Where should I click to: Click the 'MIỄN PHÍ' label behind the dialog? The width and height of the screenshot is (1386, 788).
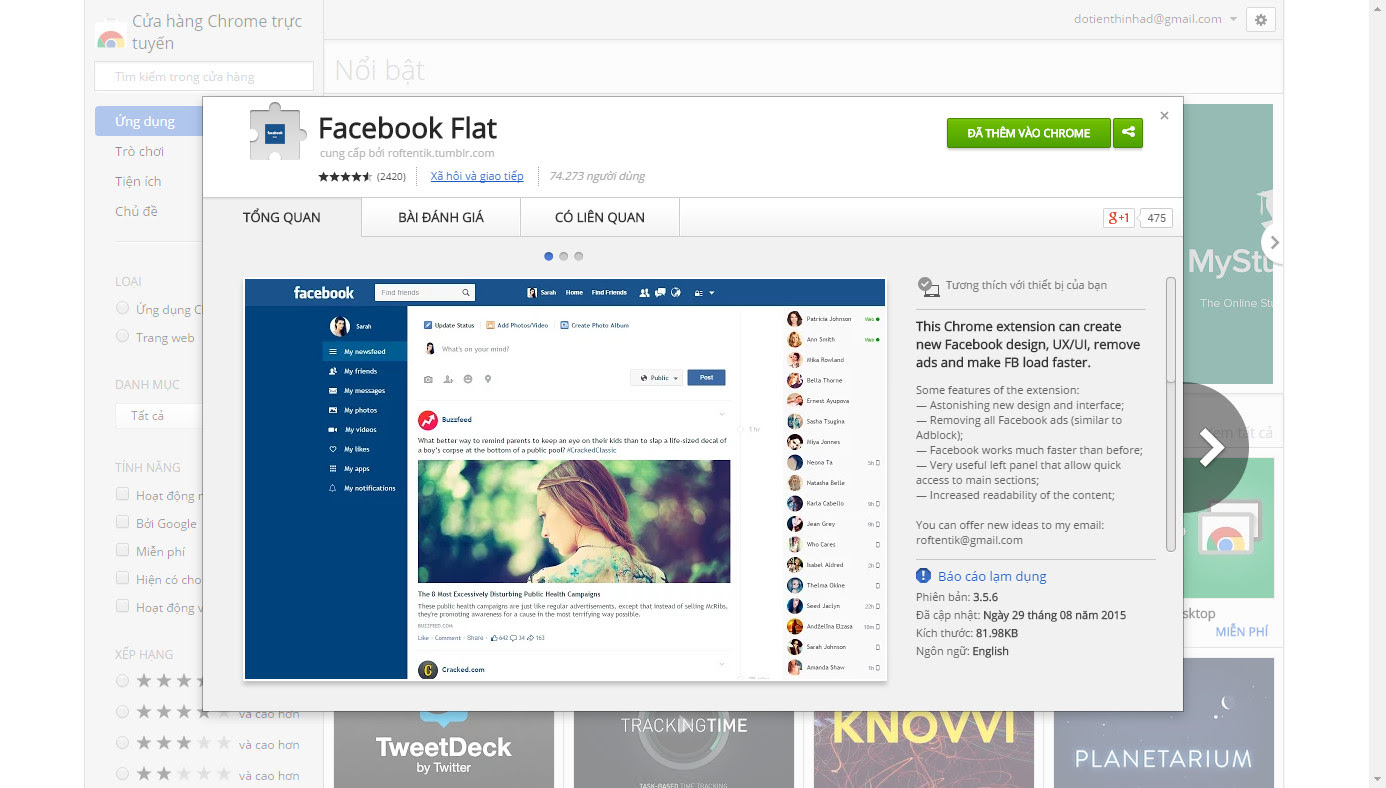pyautogui.click(x=1241, y=632)
